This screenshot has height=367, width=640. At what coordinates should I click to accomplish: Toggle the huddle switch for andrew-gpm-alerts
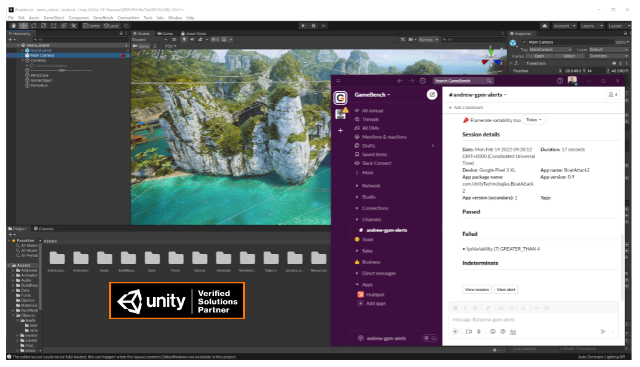coord(429,338)
